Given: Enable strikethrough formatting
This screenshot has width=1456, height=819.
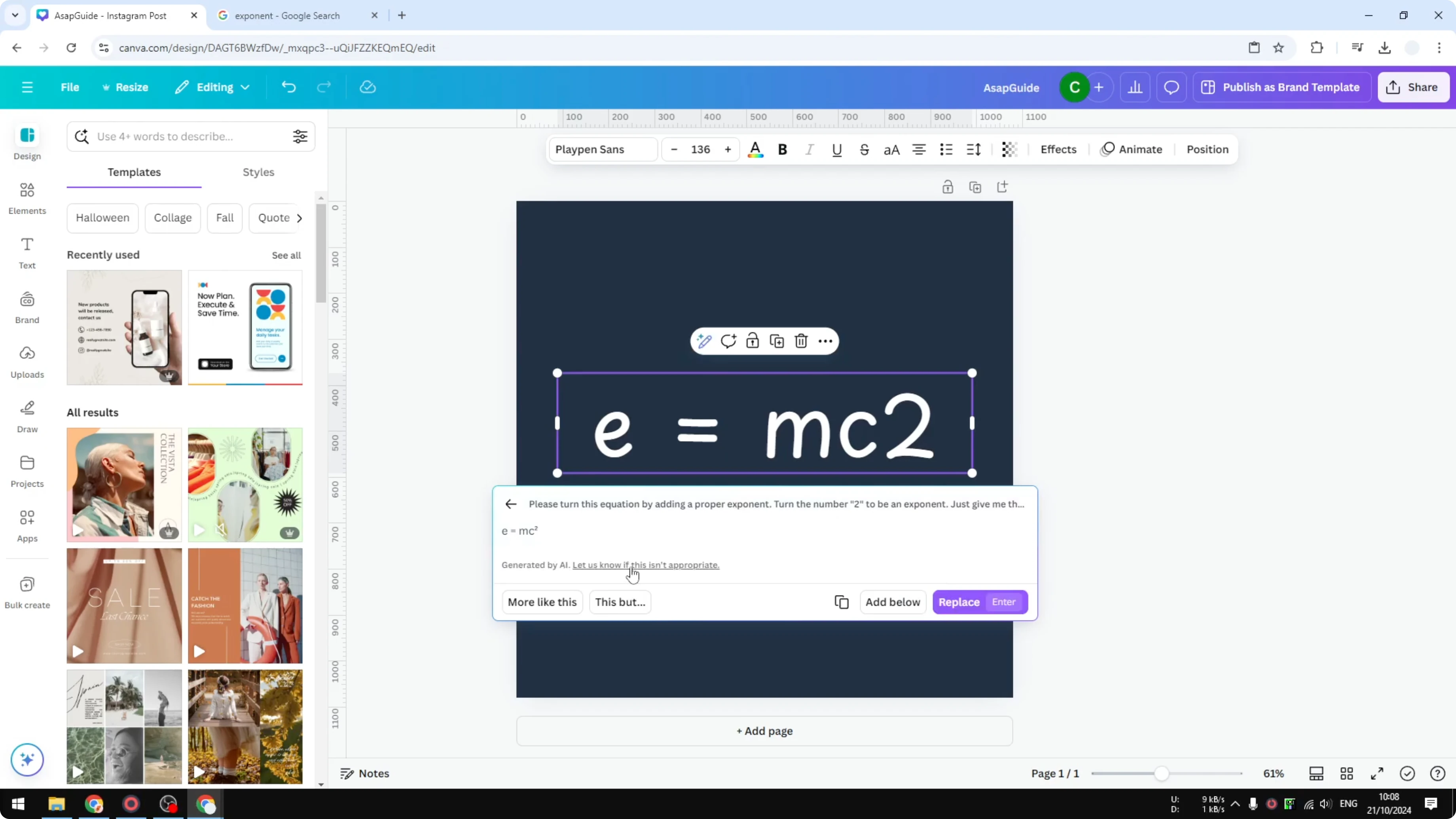Looking at the screenshot, I should click(864, 149).
